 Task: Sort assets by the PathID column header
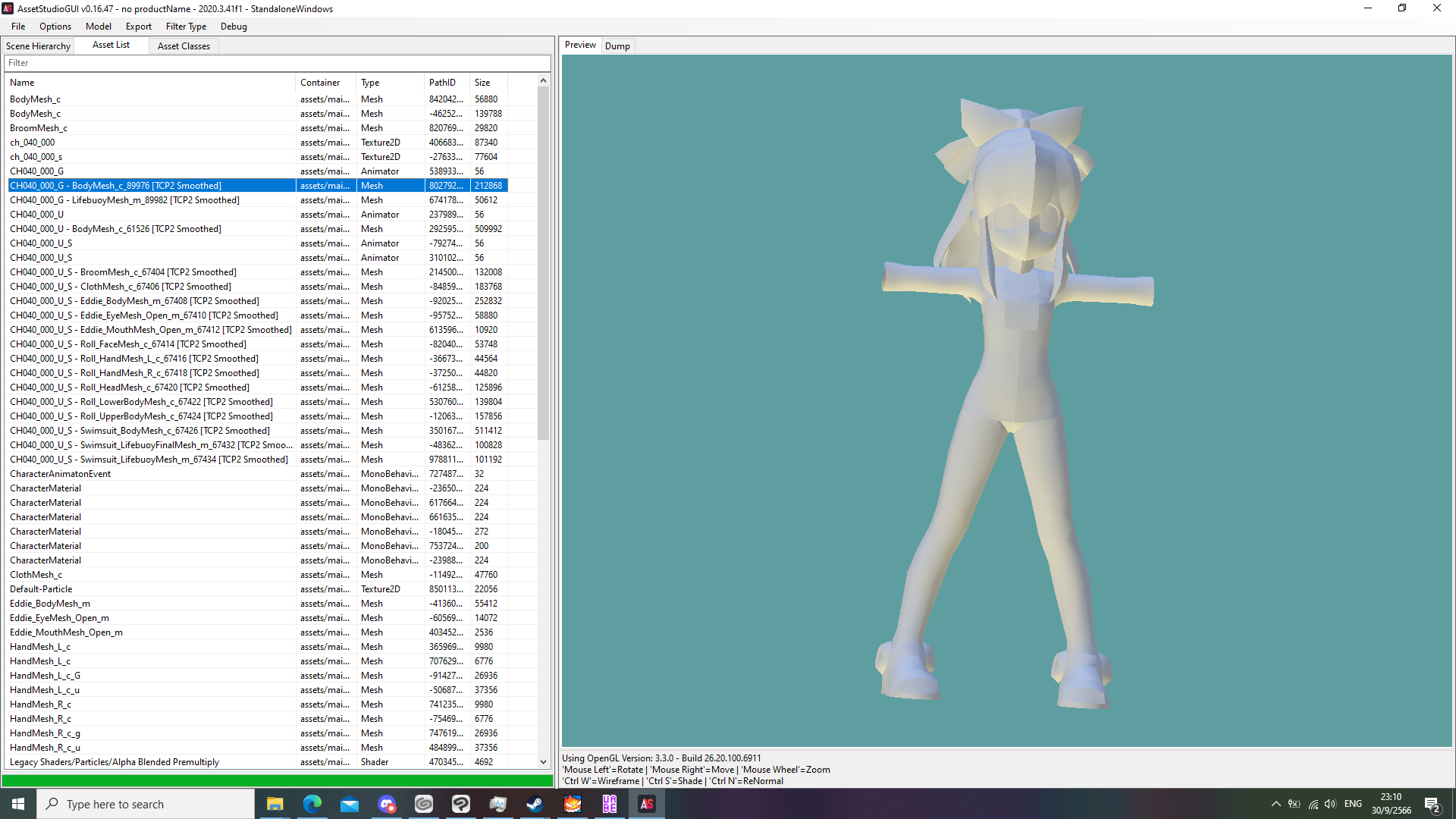(447, 83)
